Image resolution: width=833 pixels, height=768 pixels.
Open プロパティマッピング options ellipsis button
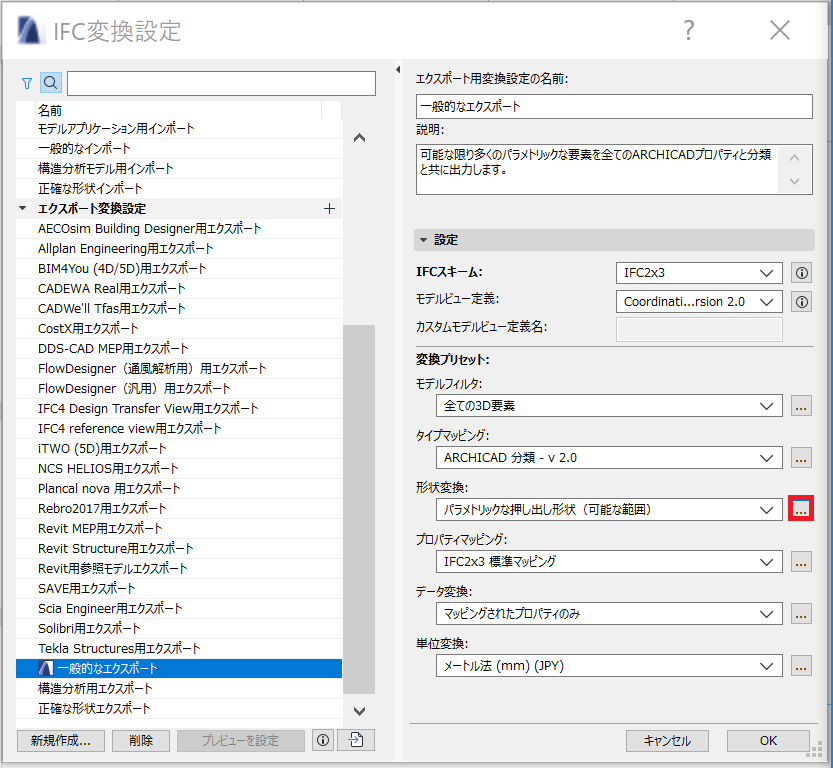tap(801, 561)
